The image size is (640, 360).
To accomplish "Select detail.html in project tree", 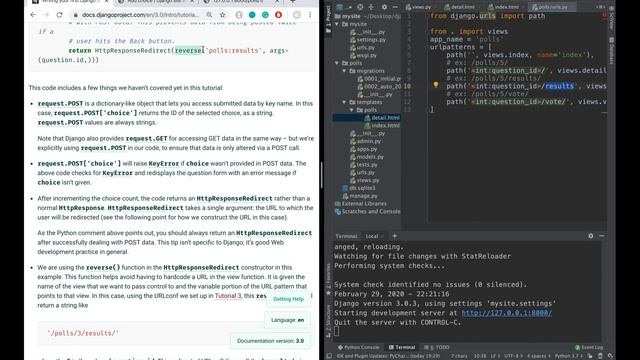I will click(x=382, y=118).
